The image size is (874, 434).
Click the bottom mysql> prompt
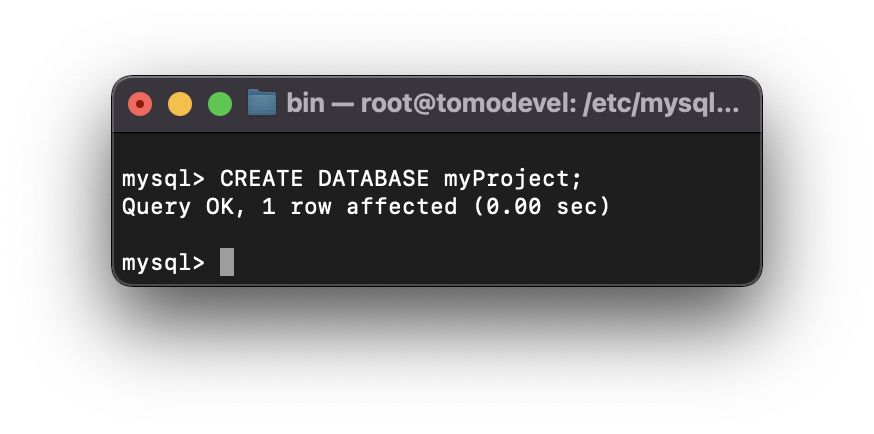point(163,264)
